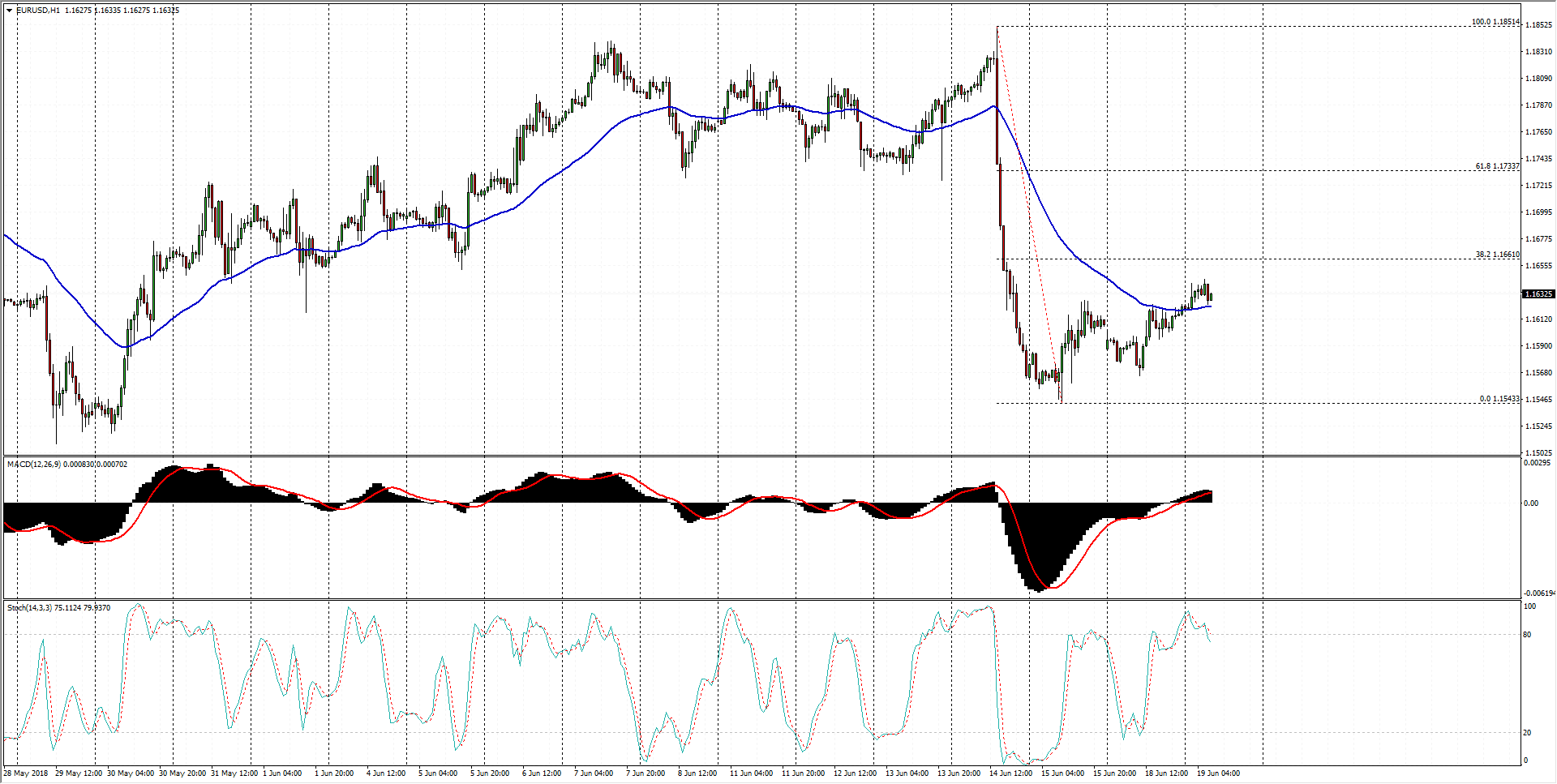Click the 100.0 Fibonacci level label
The width and height of the screenshot is (1557, 784).
tap(1495, 22)
